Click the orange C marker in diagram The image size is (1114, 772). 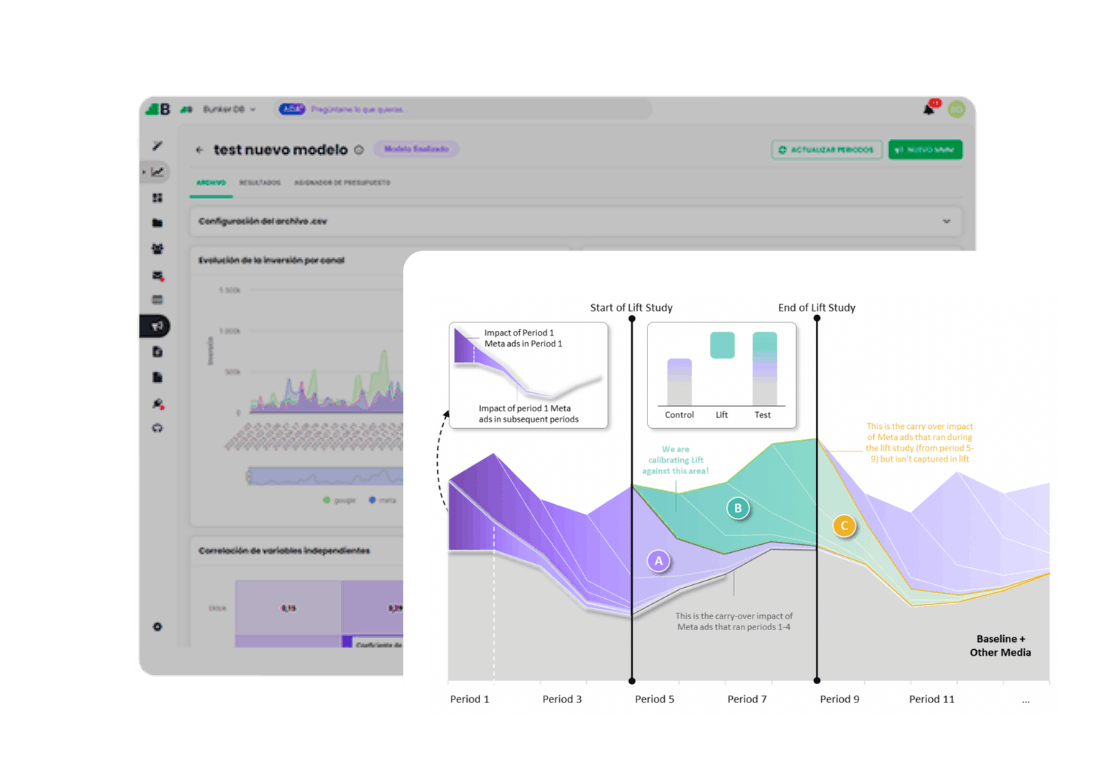click(x=844, y=526)
